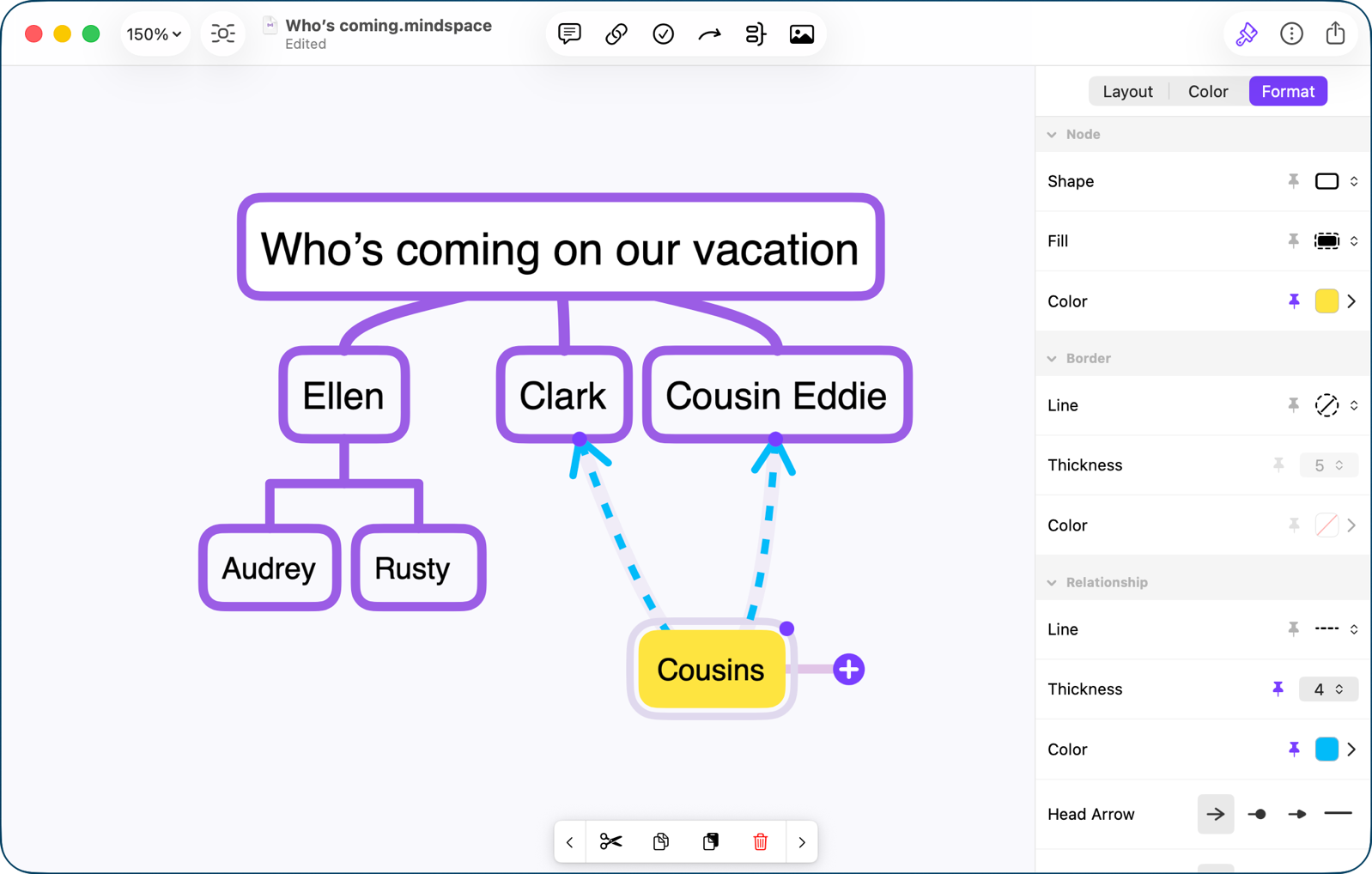This screenshot has width=1372, height=874.
Task: Click the share icon
Action: pyautogui.click(x=1335, y=33)
